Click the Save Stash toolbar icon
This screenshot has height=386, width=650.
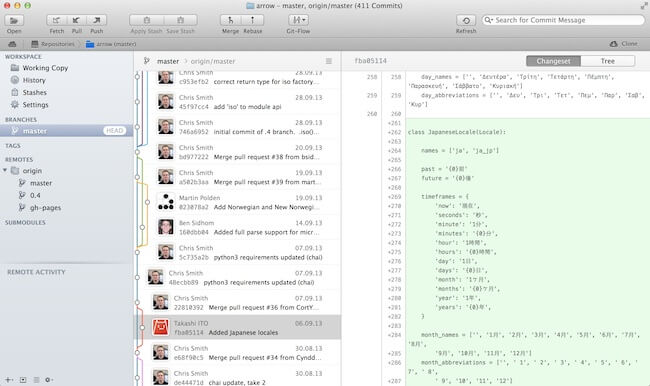pos(180,20)
